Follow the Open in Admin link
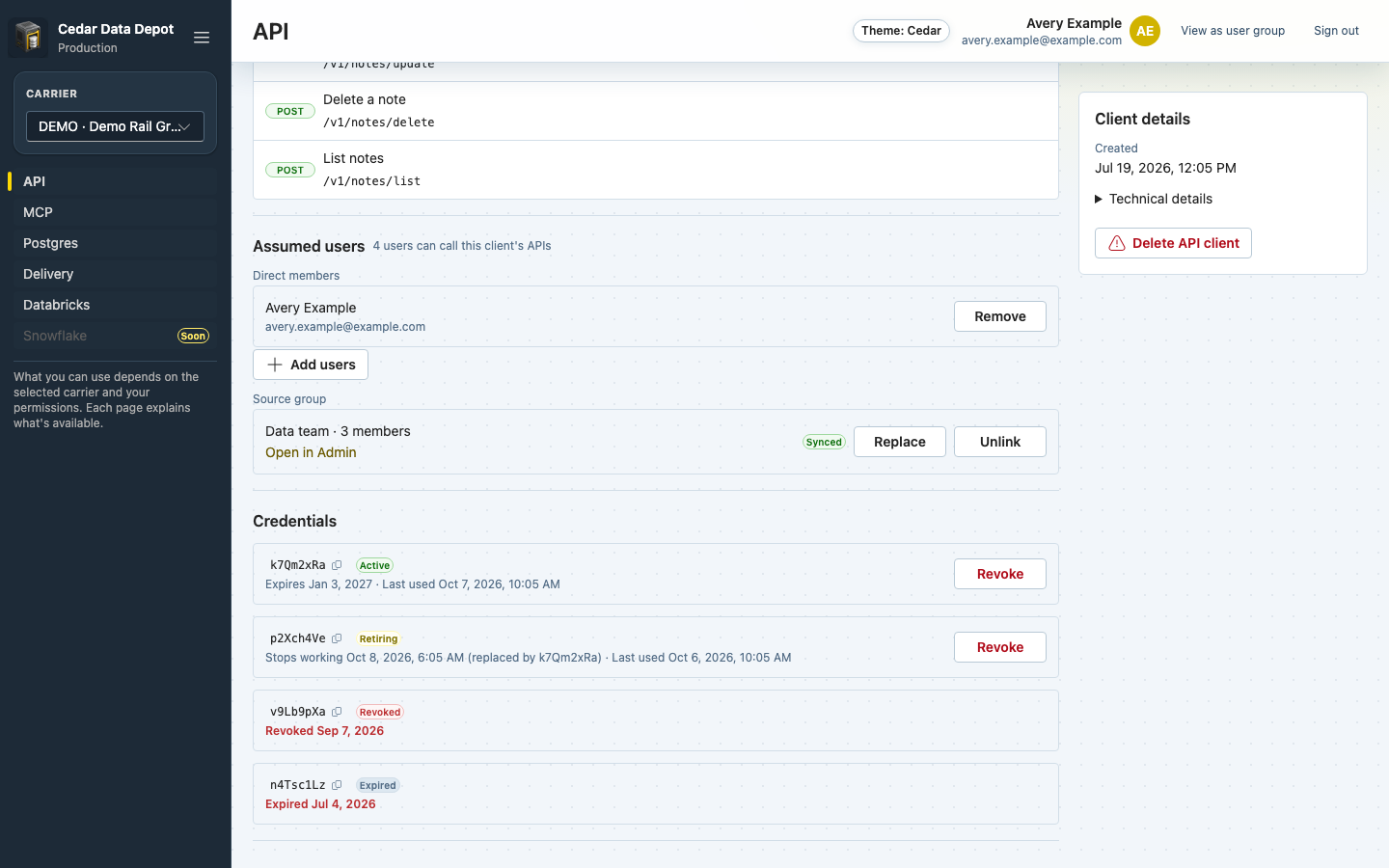The height and width of the screenshot is (868, 1389). pyautogui.click(x=311, y=452)
